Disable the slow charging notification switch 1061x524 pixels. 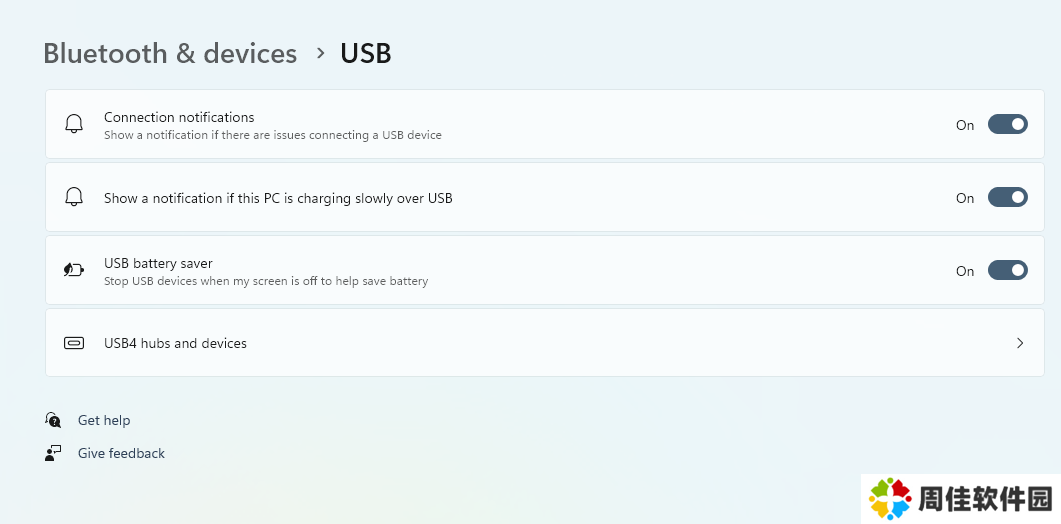(1008, 198)
